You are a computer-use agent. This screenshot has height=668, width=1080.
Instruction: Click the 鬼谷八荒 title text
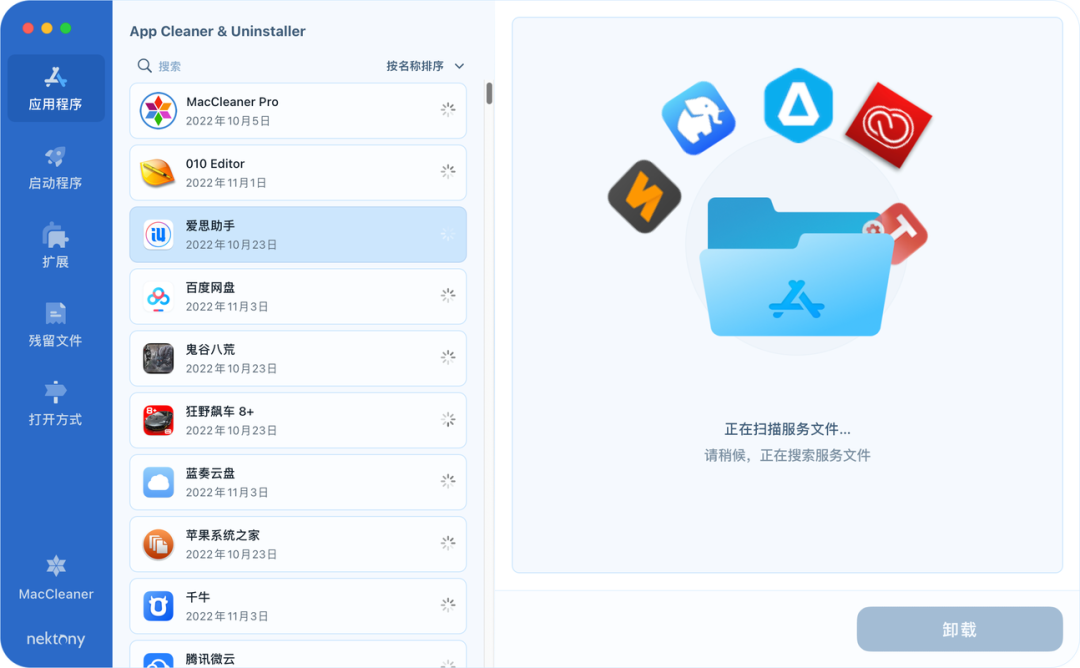(x=210, y=350)
